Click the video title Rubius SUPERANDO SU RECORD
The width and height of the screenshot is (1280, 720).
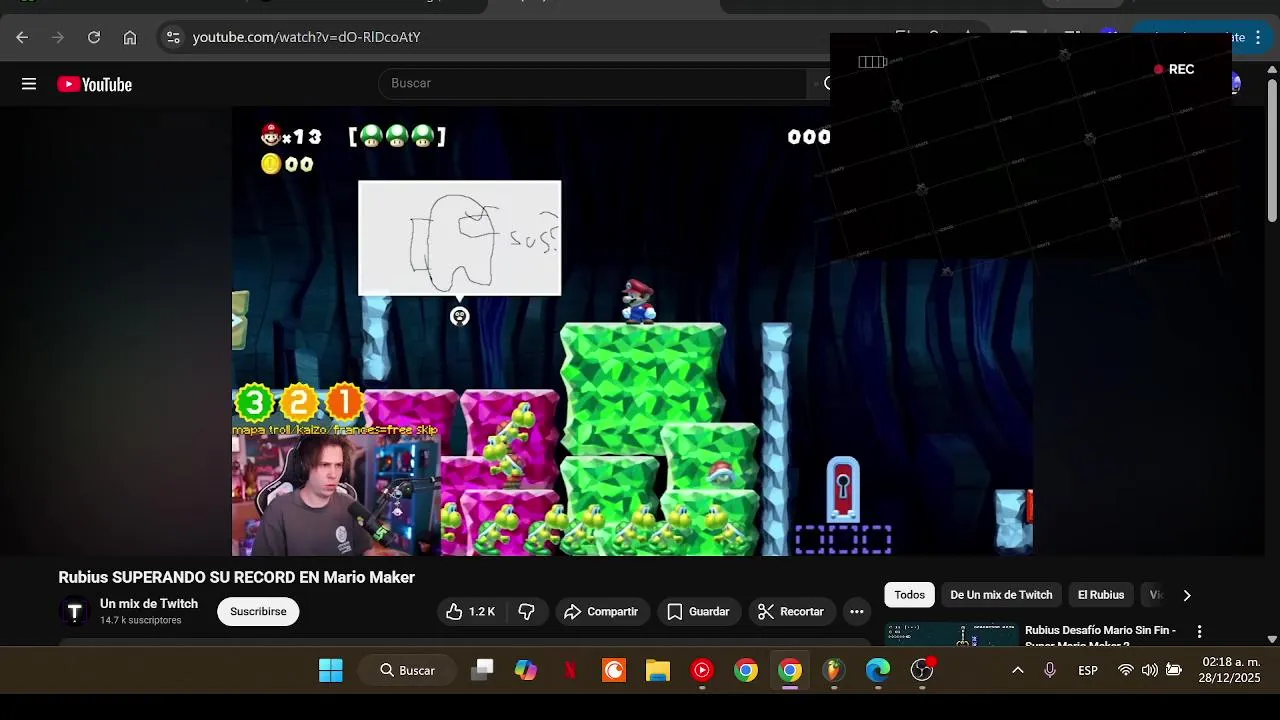tap(236, 577)
